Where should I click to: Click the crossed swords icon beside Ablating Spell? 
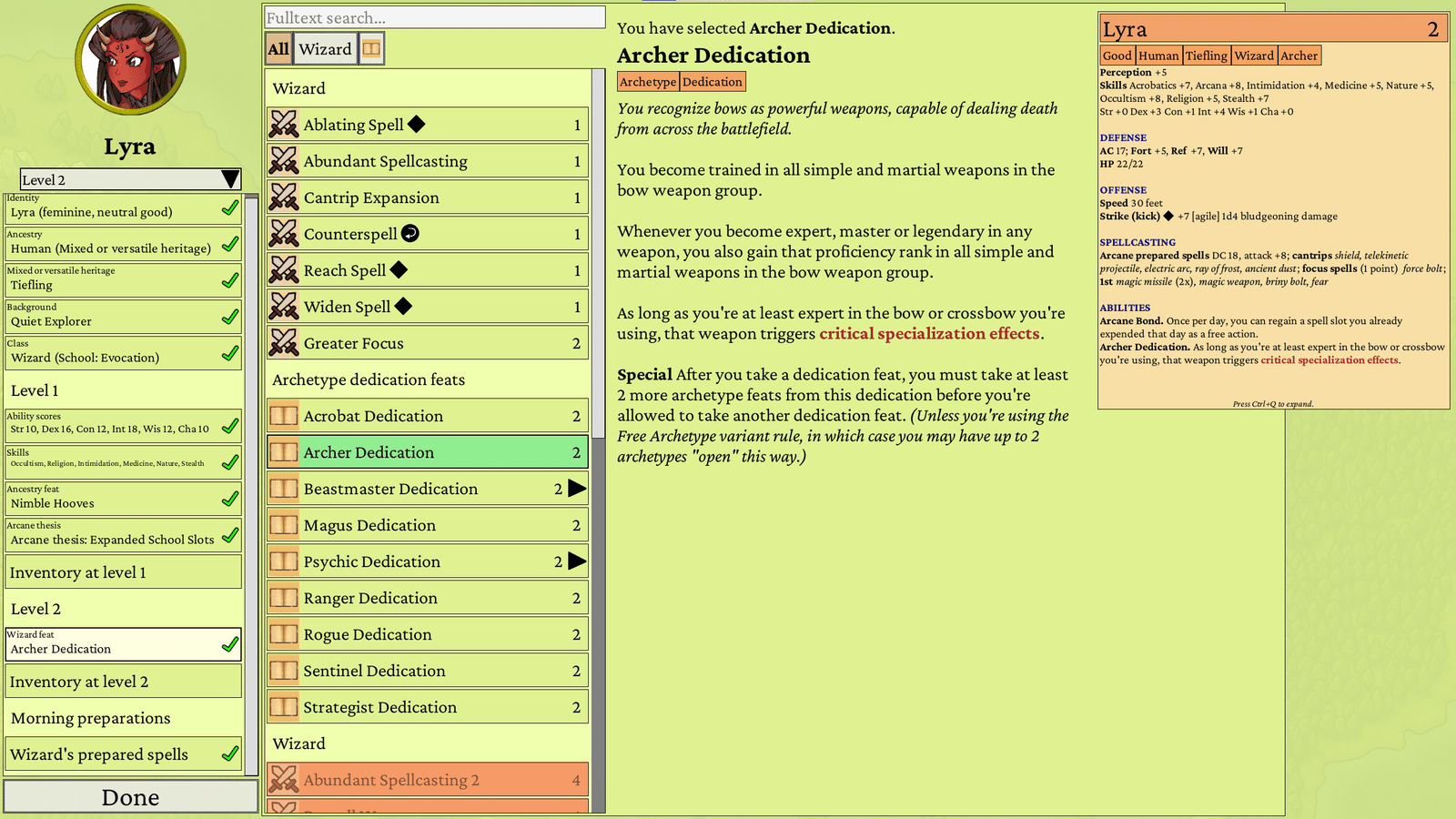(x=284, y=125)
